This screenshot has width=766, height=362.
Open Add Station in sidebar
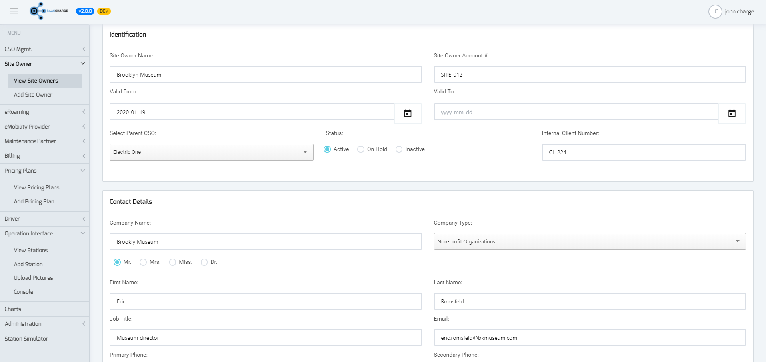click(x=28, y=264)
